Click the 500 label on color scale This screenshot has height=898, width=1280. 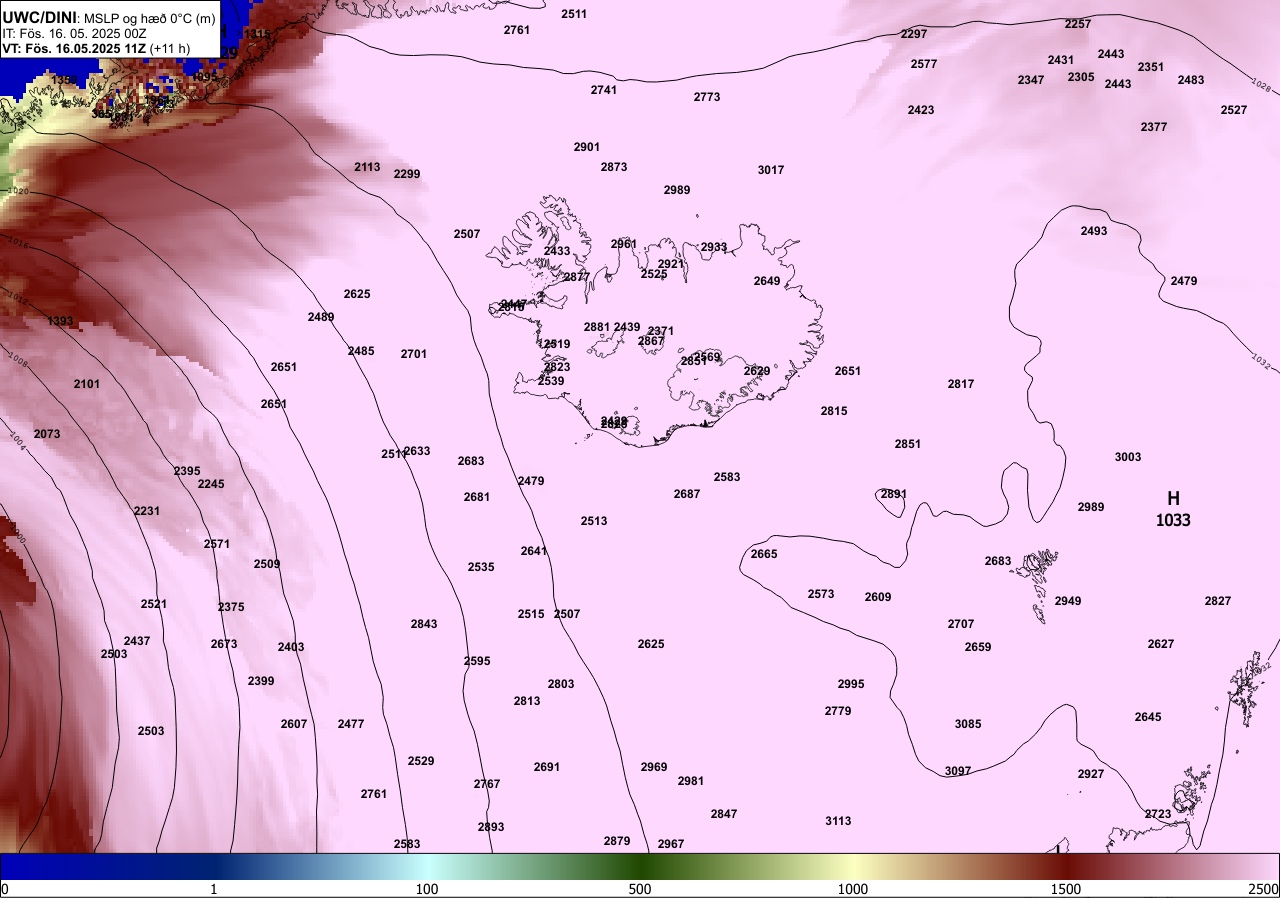pyautogui.click(x=640, y=889)
